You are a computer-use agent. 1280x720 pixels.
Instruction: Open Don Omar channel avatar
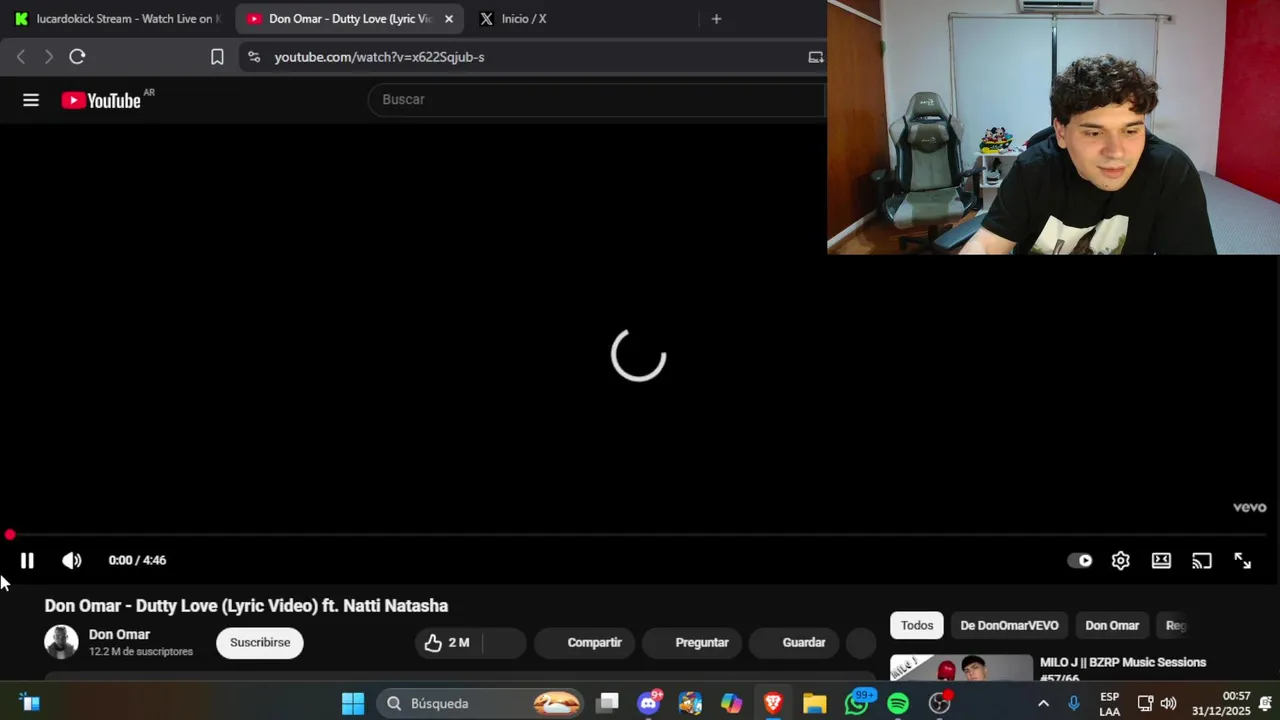point(61,642)
